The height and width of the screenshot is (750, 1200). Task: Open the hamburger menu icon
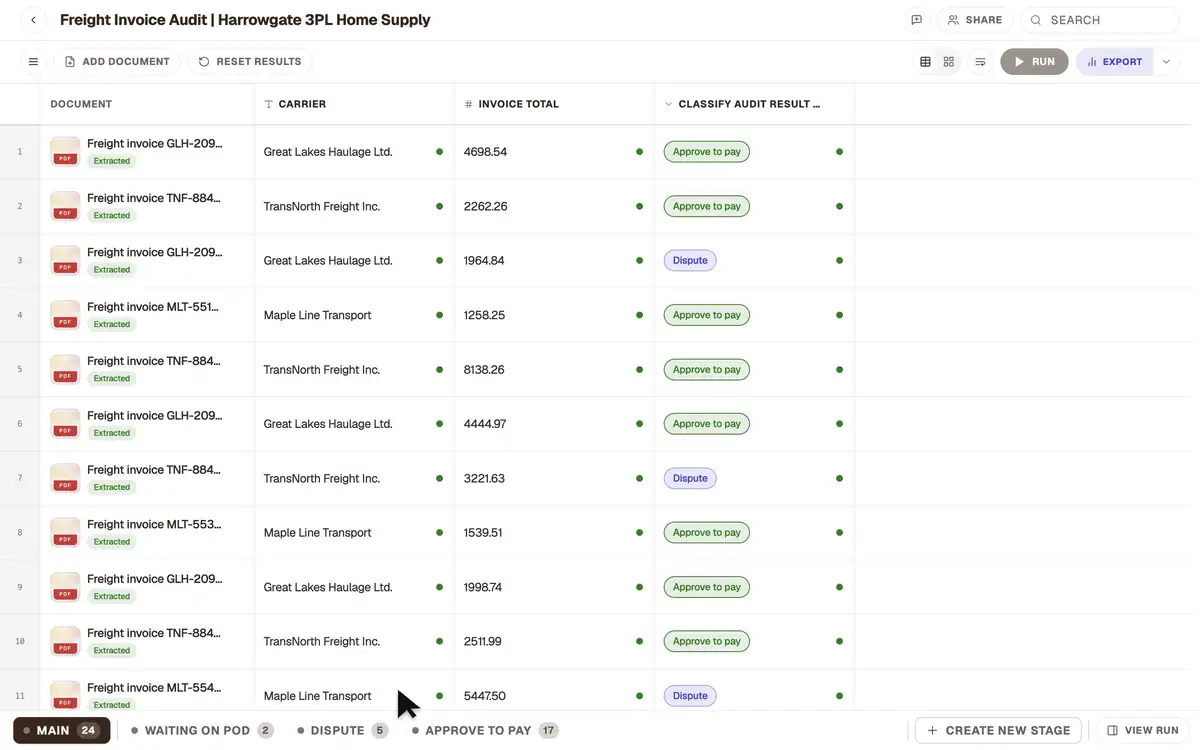[33, 62]
